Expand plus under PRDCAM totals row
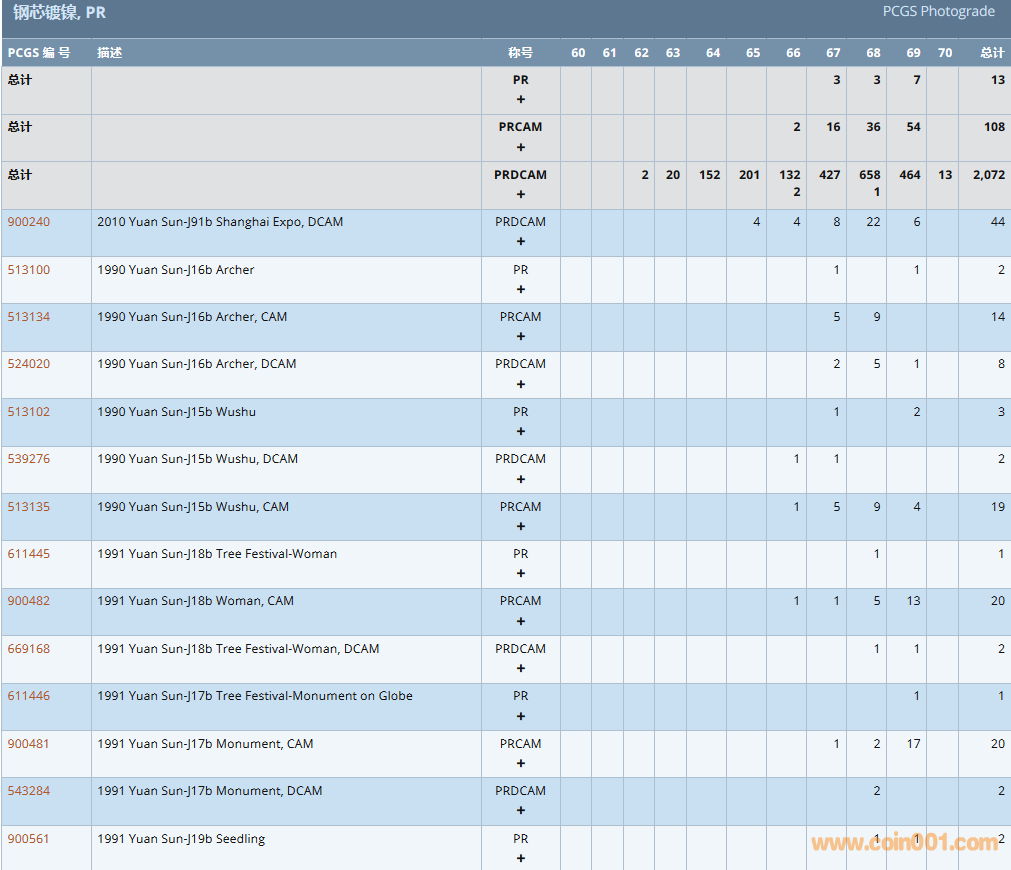Image resolution: width=1011 pixels, height=870 pixels. (520, 194)
